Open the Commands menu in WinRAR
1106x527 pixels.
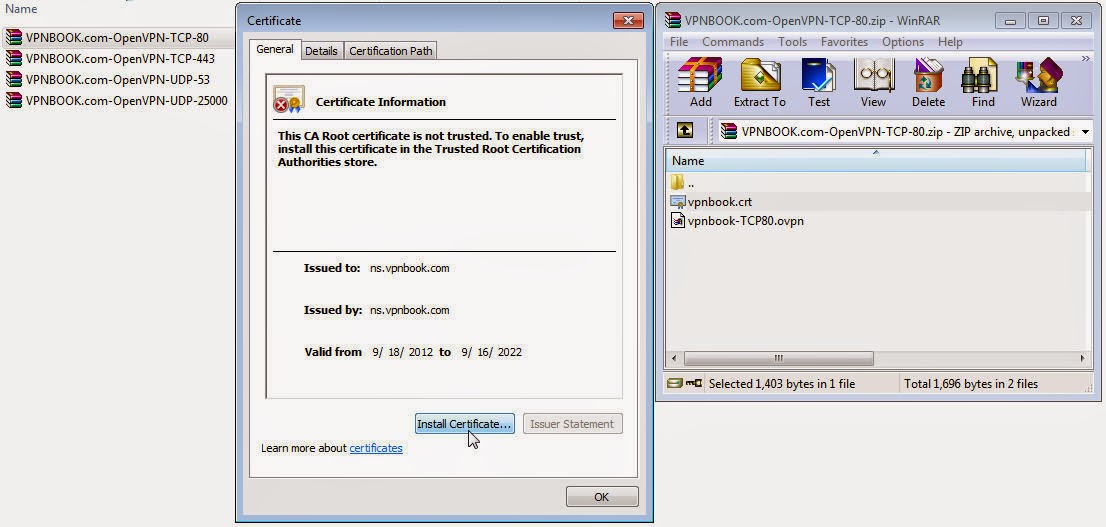click(x=733, y=42)
